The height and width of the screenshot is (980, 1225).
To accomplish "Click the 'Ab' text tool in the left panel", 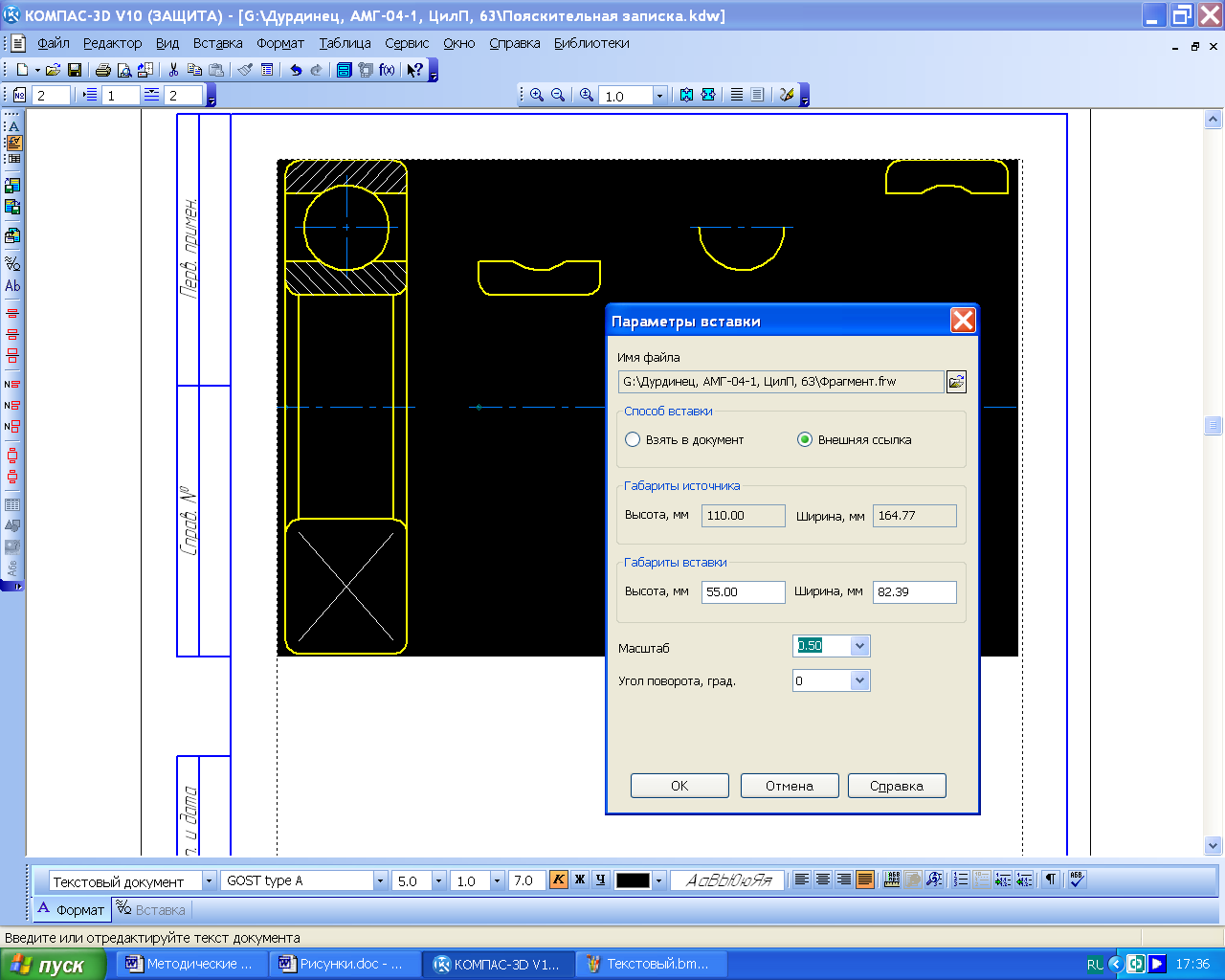I will tap(12, 285).
